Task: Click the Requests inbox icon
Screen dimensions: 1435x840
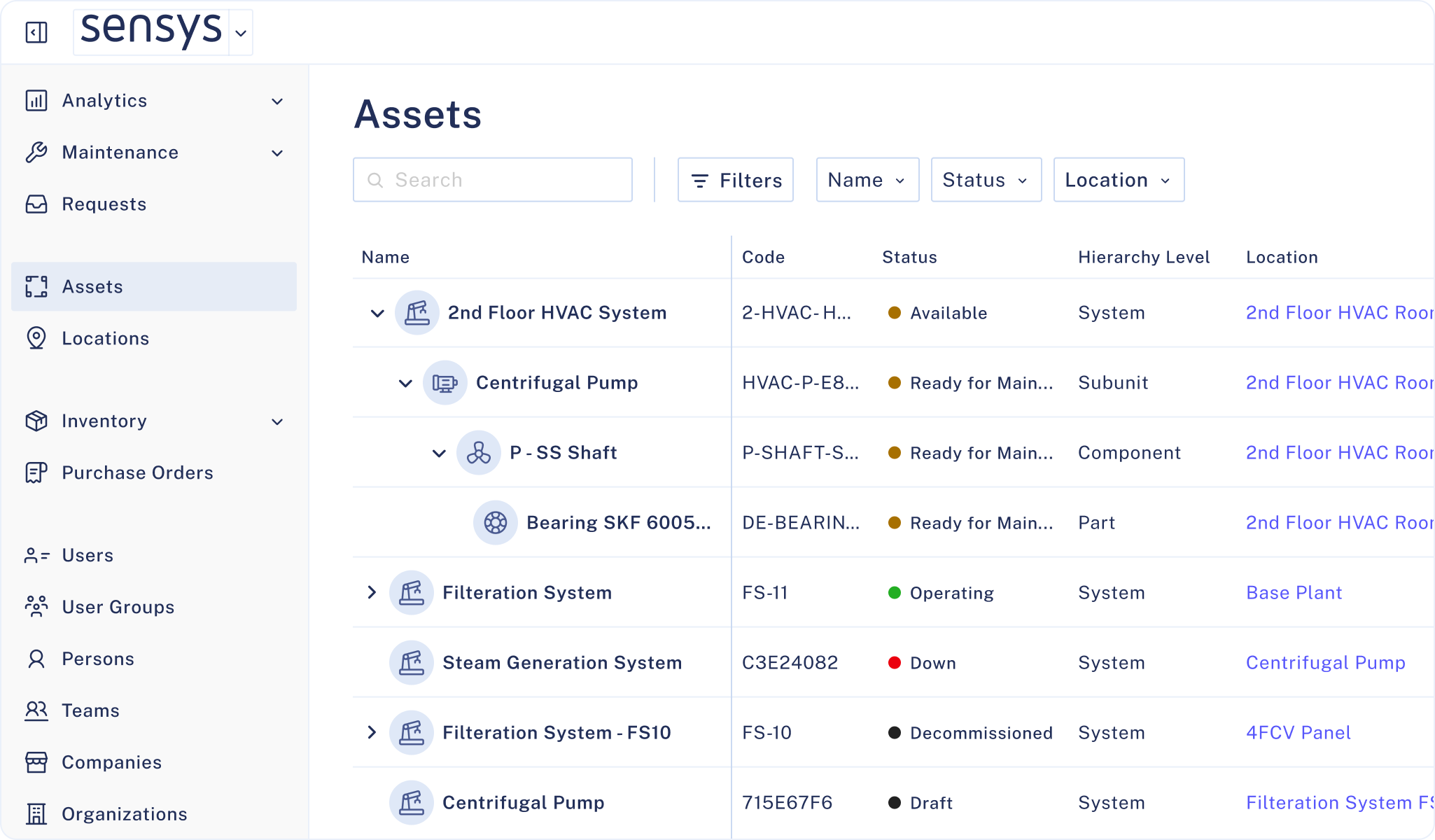Action: click(x=36, y=204)
